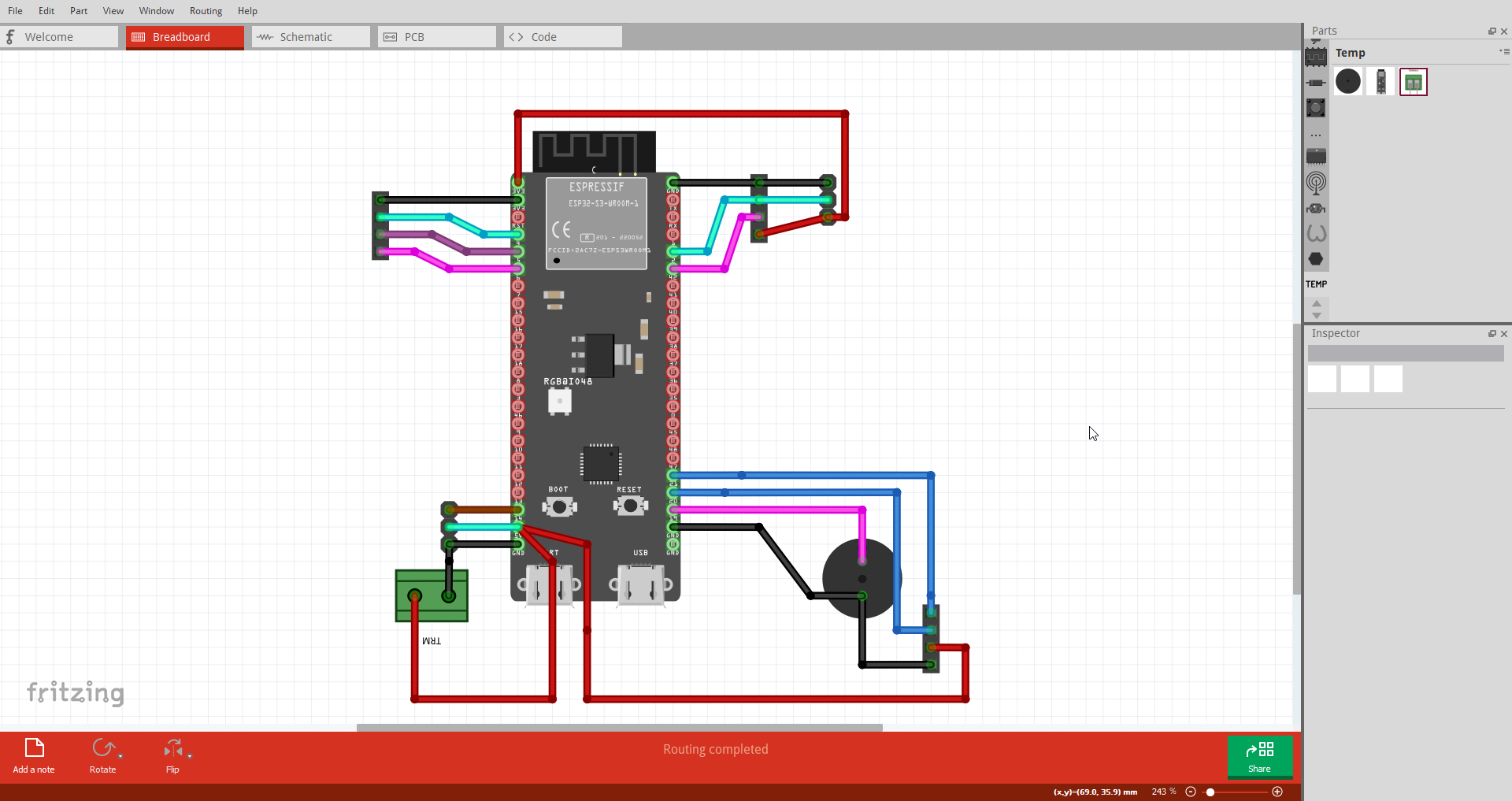
Task: Select the TEMP parts bin tab
Action: [1316, 284]
